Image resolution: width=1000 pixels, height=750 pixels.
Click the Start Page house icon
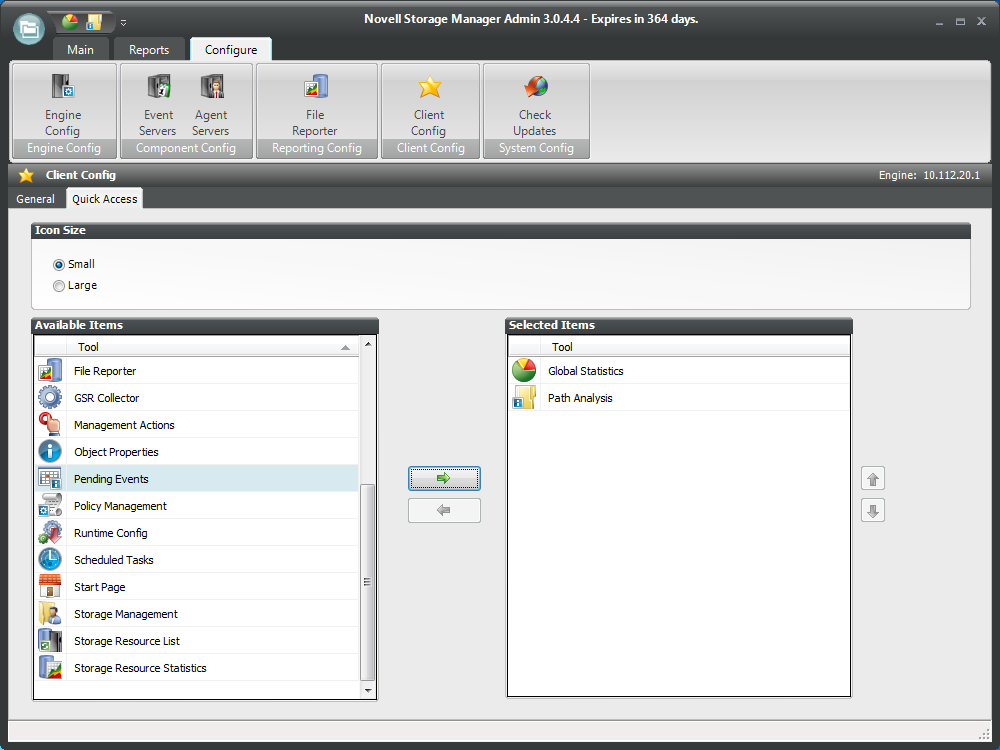pyautogui.click(x=50, y=586)
